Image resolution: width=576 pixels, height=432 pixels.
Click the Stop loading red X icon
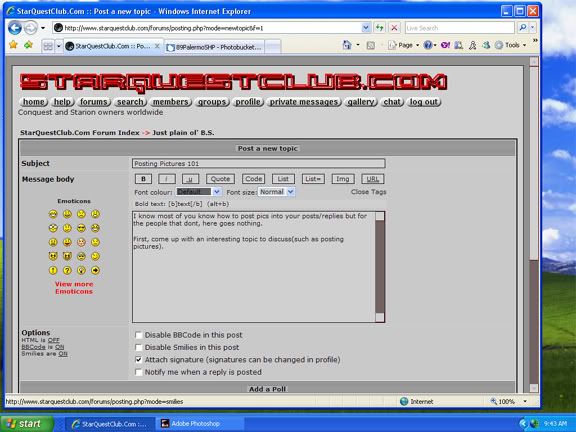394,28
